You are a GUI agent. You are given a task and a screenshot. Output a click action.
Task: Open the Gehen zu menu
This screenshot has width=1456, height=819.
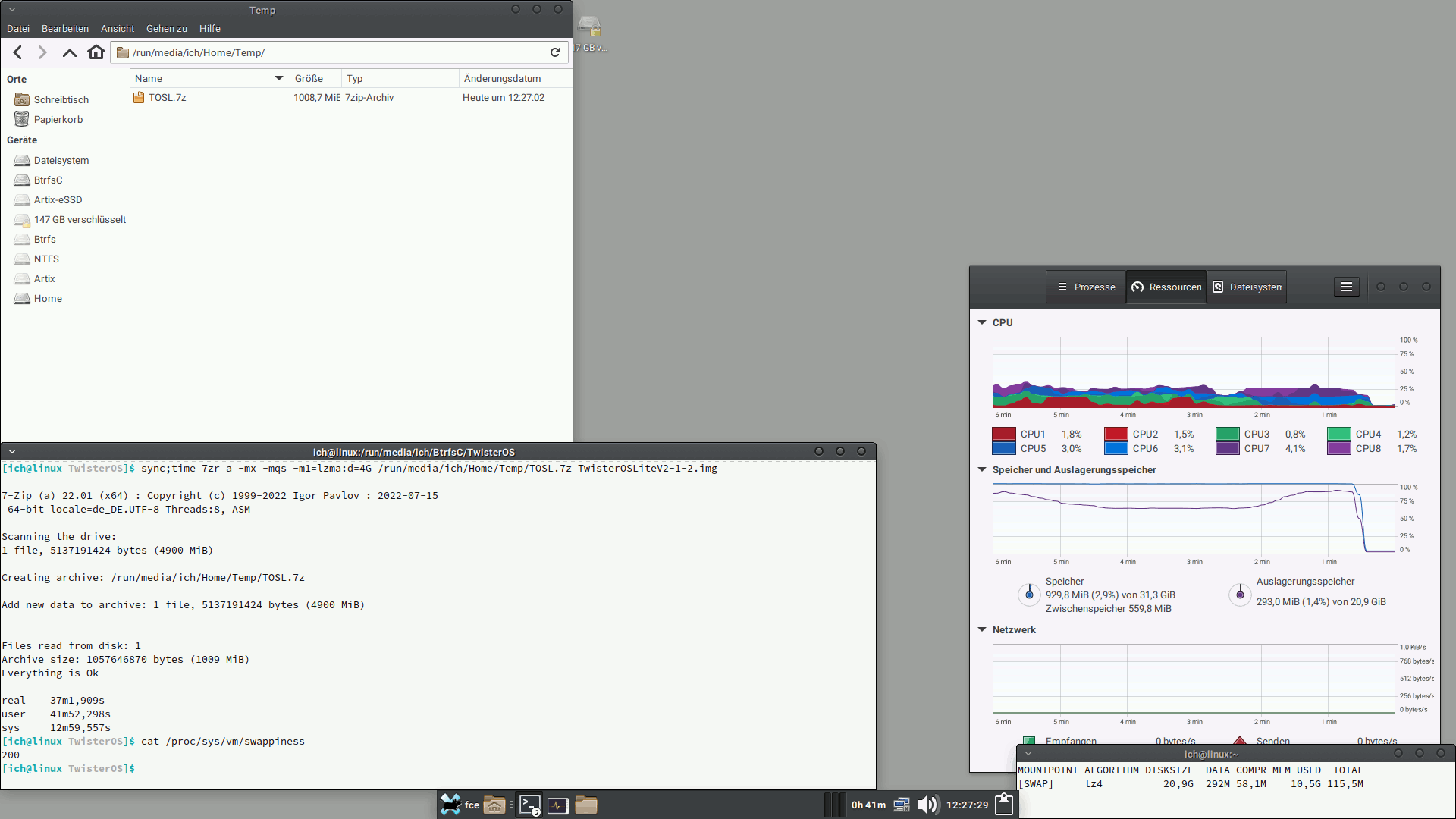pos(166,29)
